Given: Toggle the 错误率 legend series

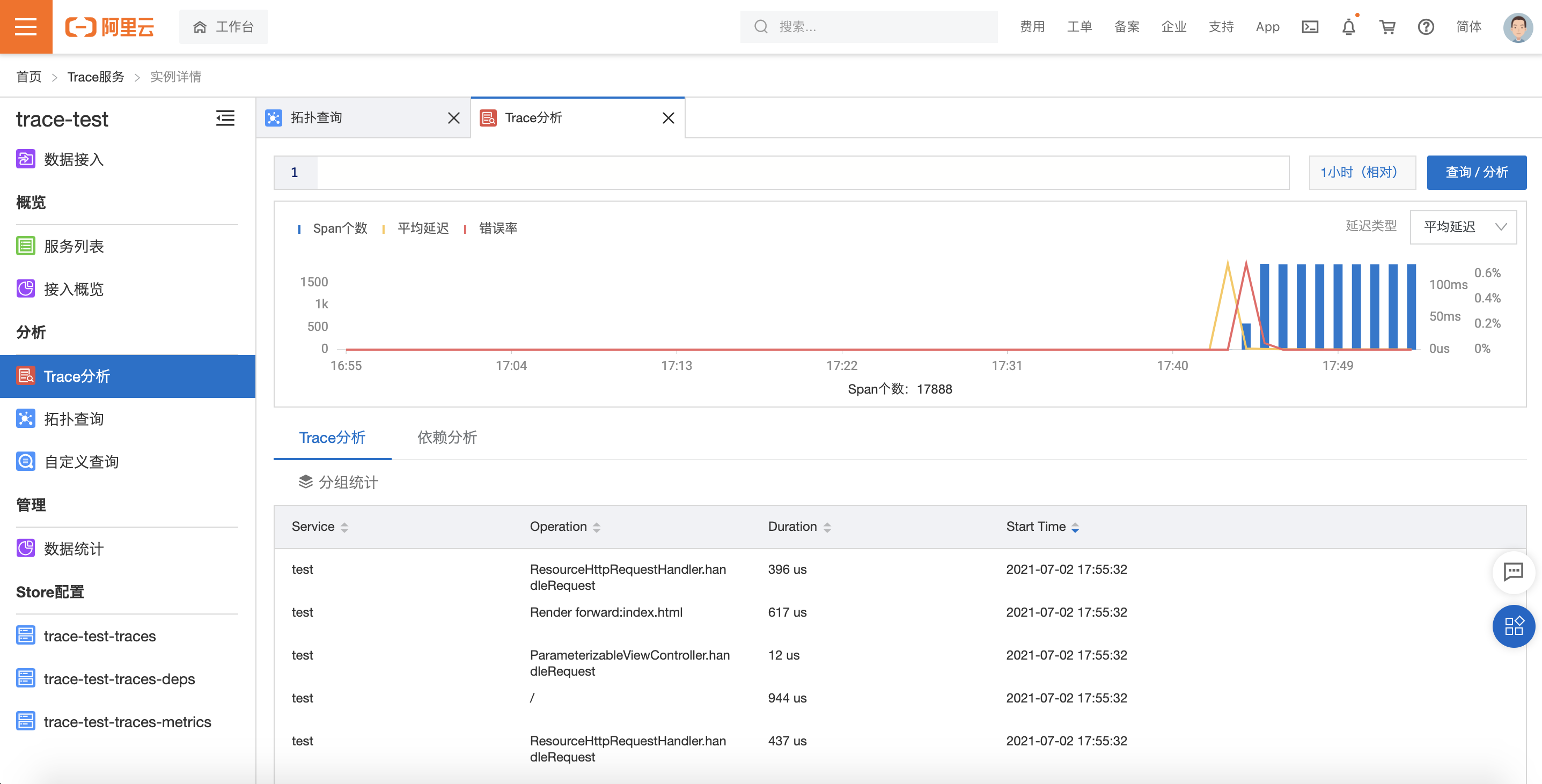Looking at the screenshot, I should coord(497,228).
